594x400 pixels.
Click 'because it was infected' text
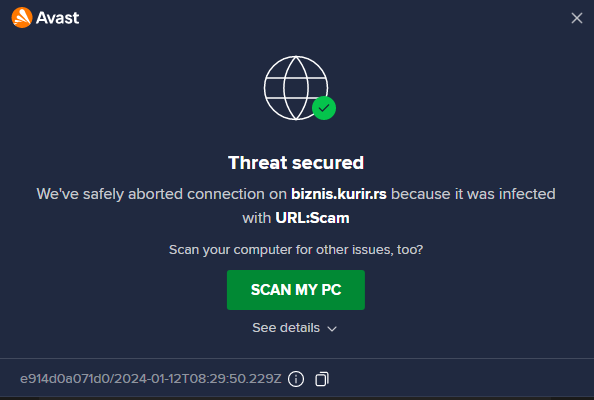(x=473, y=194)
